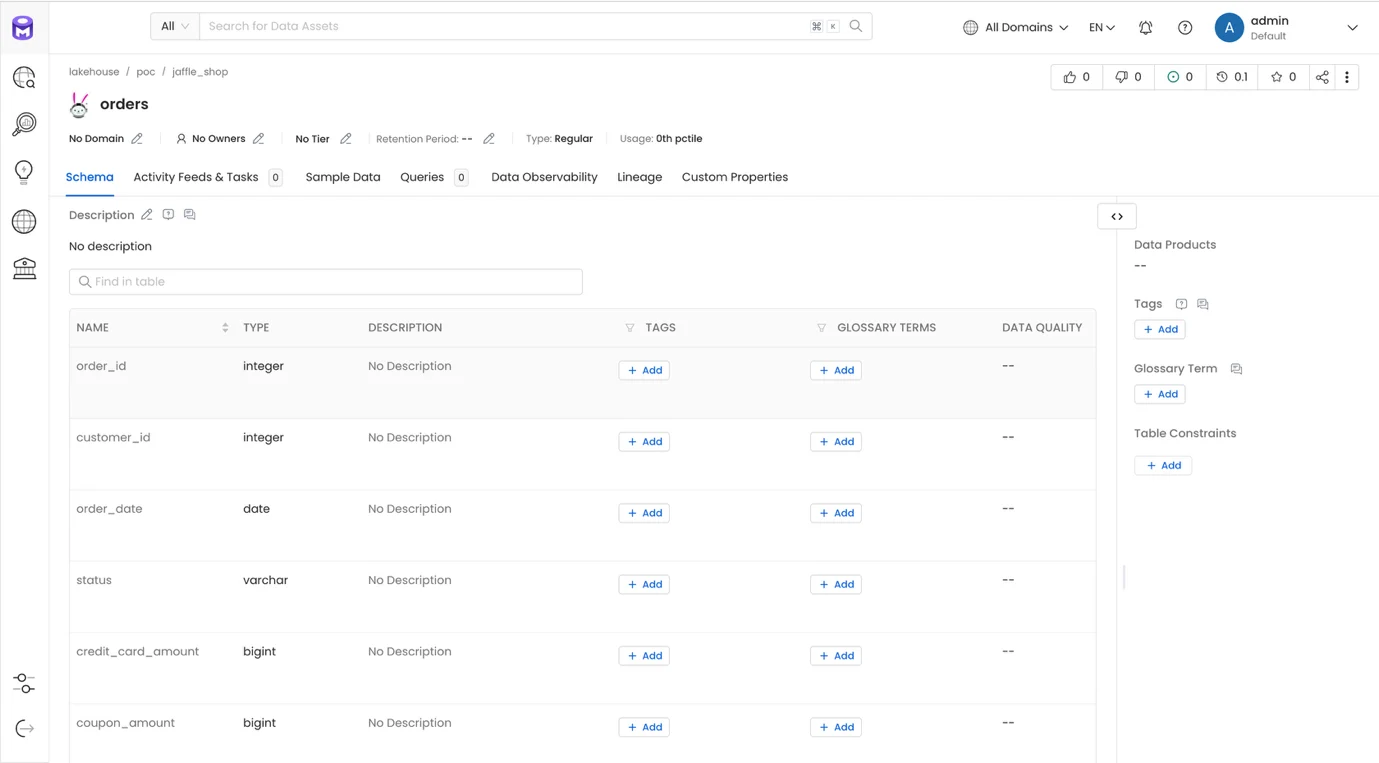Switch to the Lineage tab
Screen dimensions: 1379x763
pos(639,177)
